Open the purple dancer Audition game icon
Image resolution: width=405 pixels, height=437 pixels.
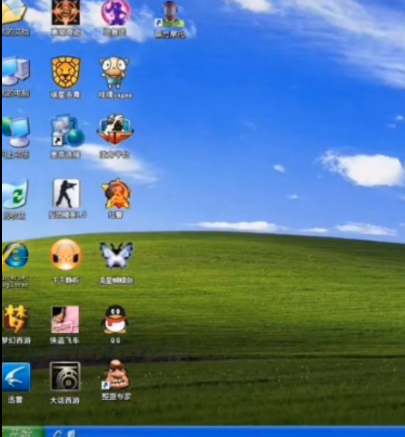(x=116, y=13)
